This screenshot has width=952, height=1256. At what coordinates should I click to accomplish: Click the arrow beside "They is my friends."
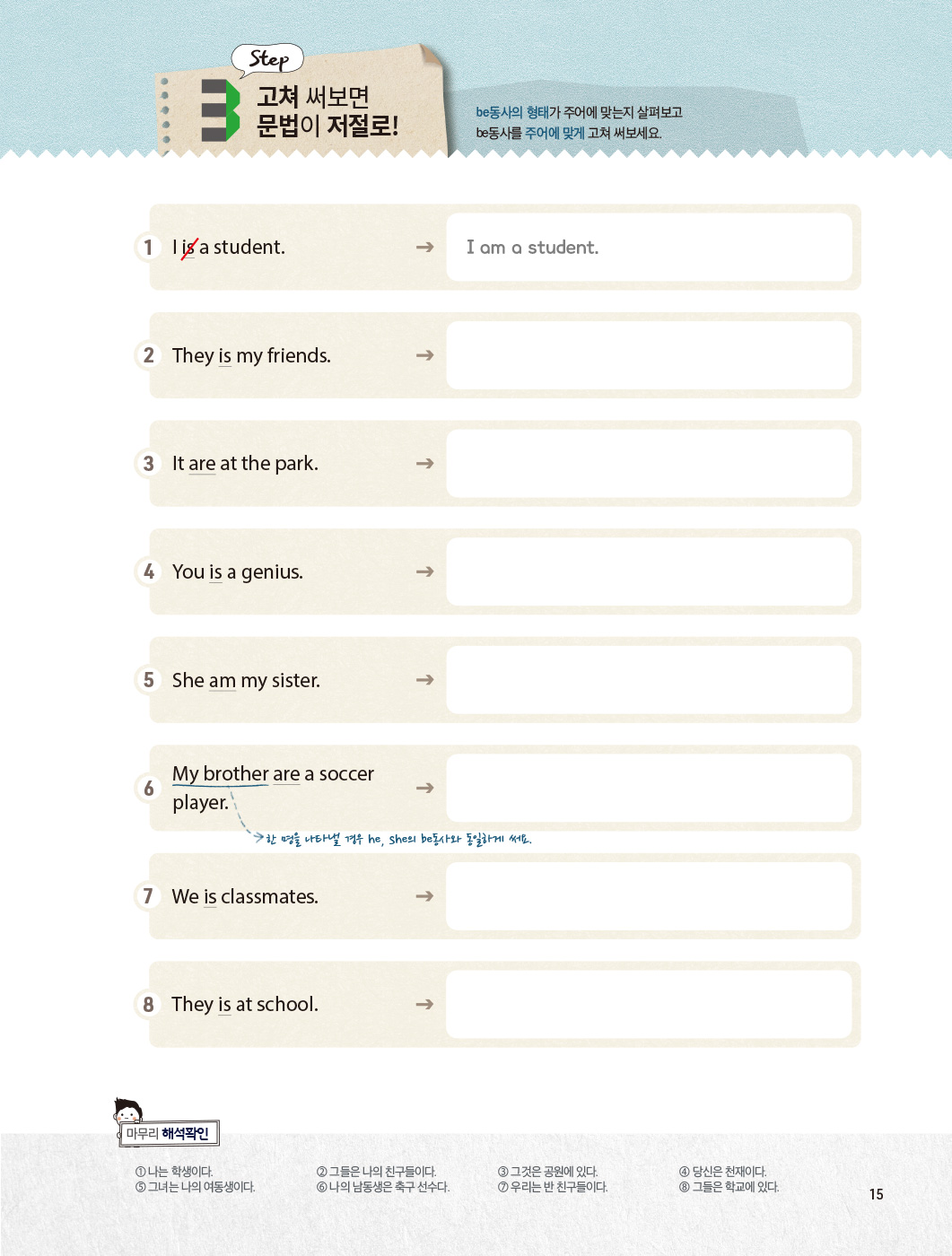tap(424, 355)
